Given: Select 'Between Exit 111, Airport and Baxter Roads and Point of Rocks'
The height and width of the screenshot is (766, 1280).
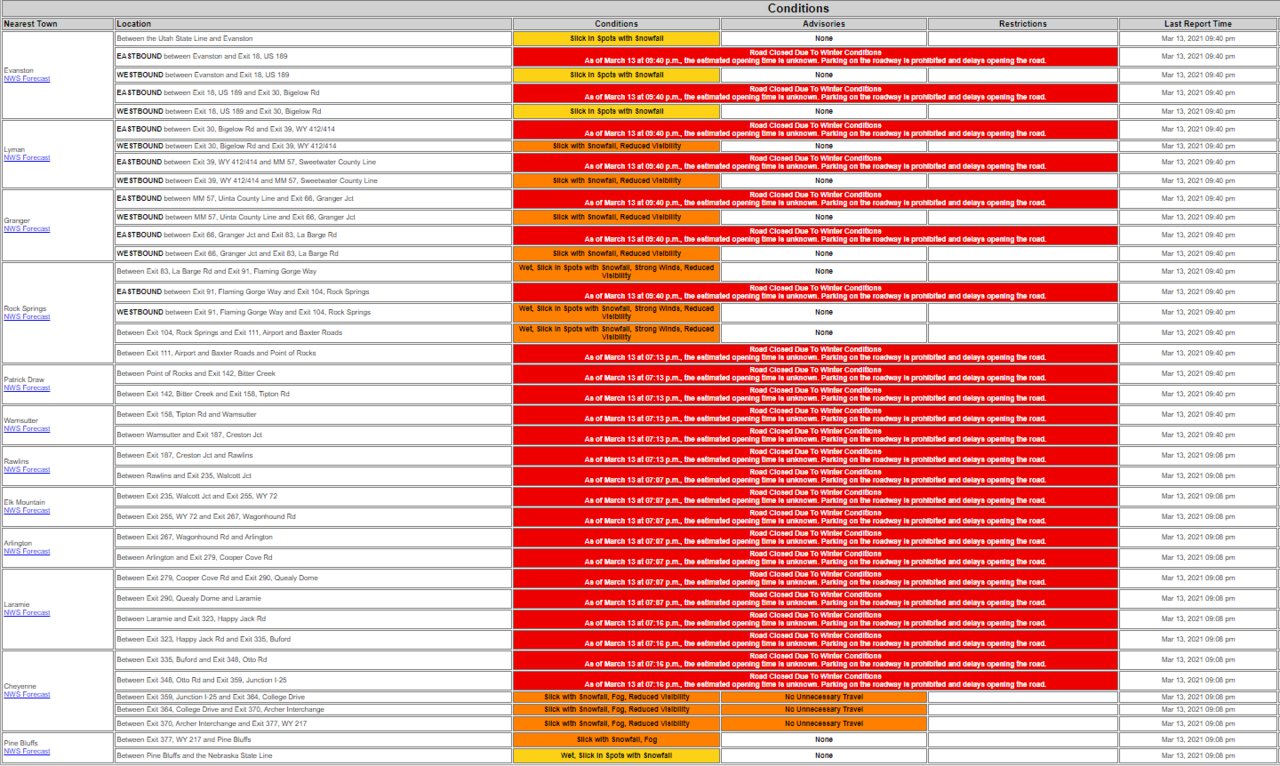Looking at the screenshot, I should pos(314,353).
